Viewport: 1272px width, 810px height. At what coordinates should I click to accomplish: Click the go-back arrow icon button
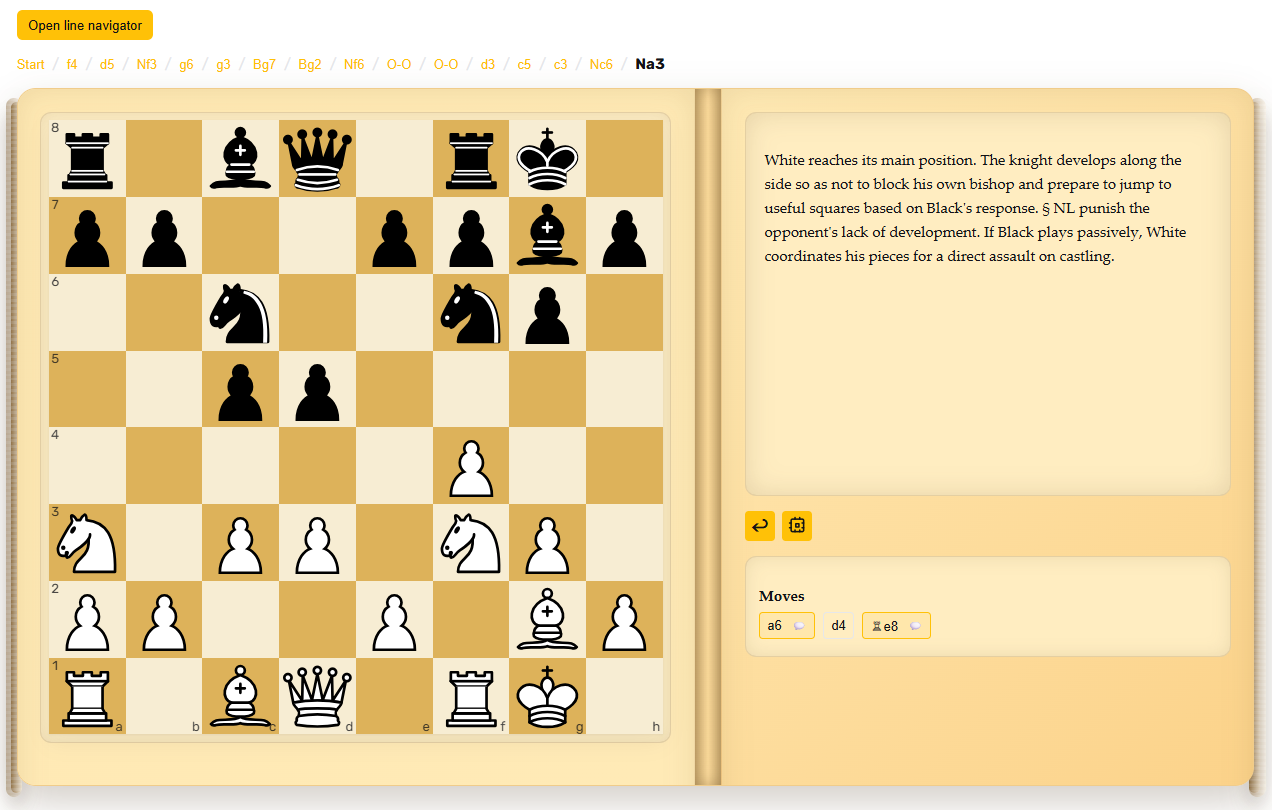(760, 526)
